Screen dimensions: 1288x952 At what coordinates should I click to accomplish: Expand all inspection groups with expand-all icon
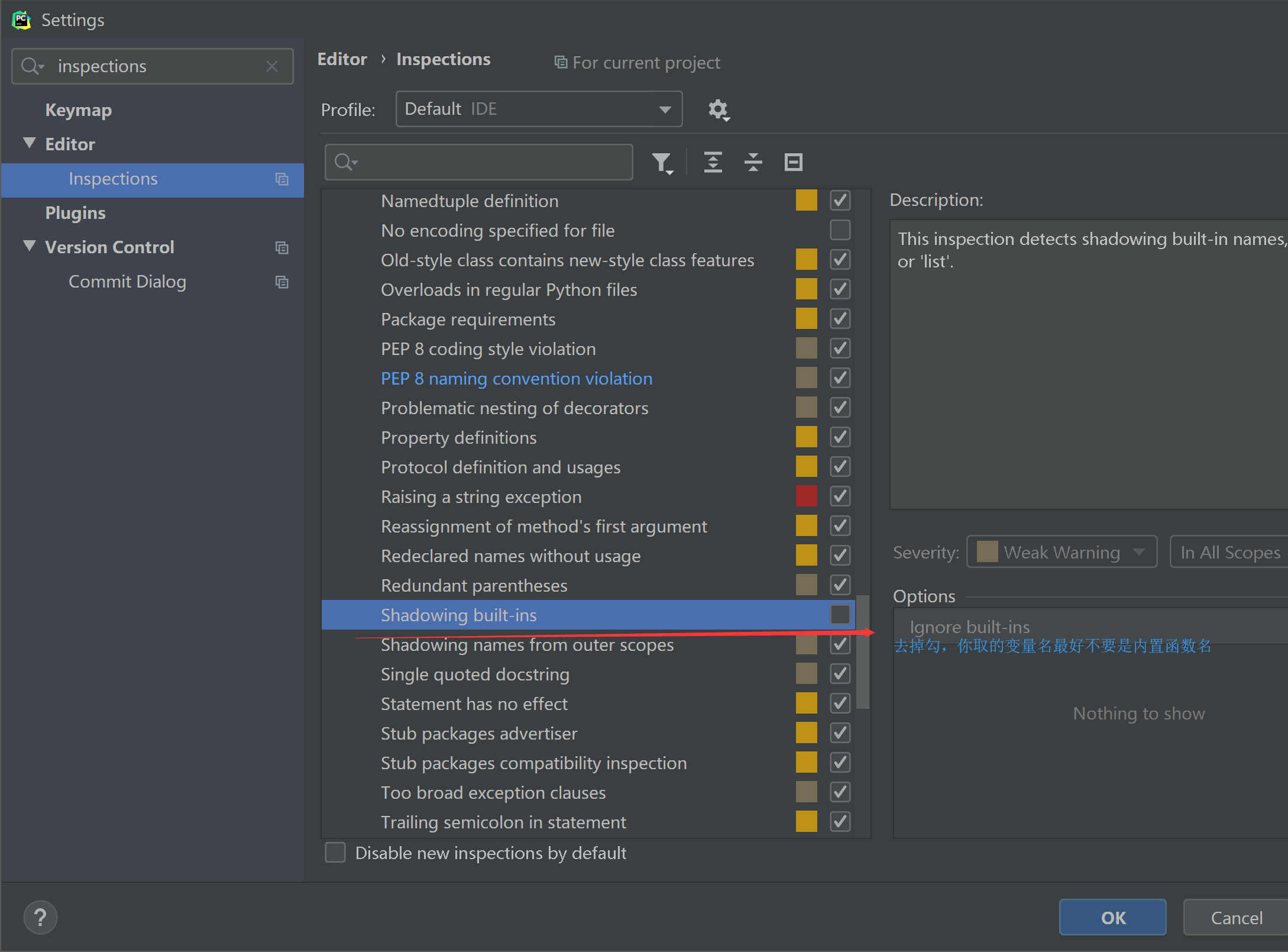pos(713,162)
